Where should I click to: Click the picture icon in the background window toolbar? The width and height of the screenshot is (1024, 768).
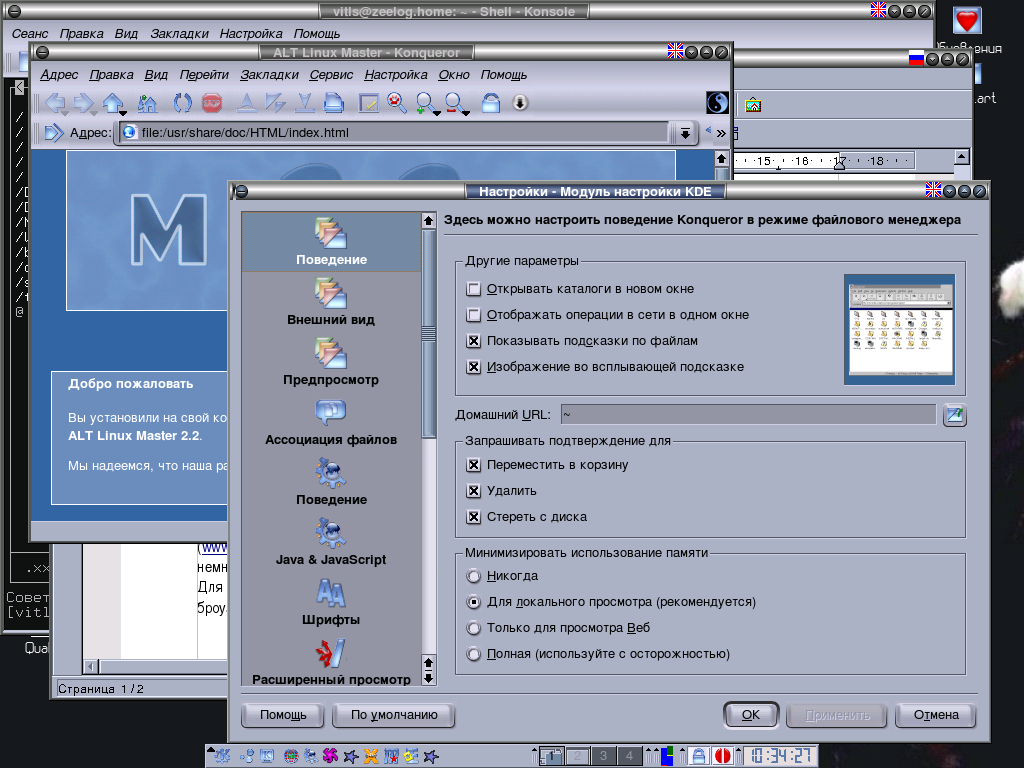tap(753, 104)
